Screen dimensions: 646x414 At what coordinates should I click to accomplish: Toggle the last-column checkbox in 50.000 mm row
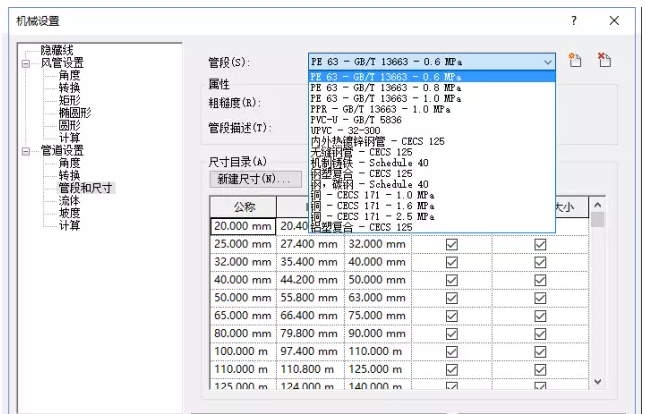[540, 298]
